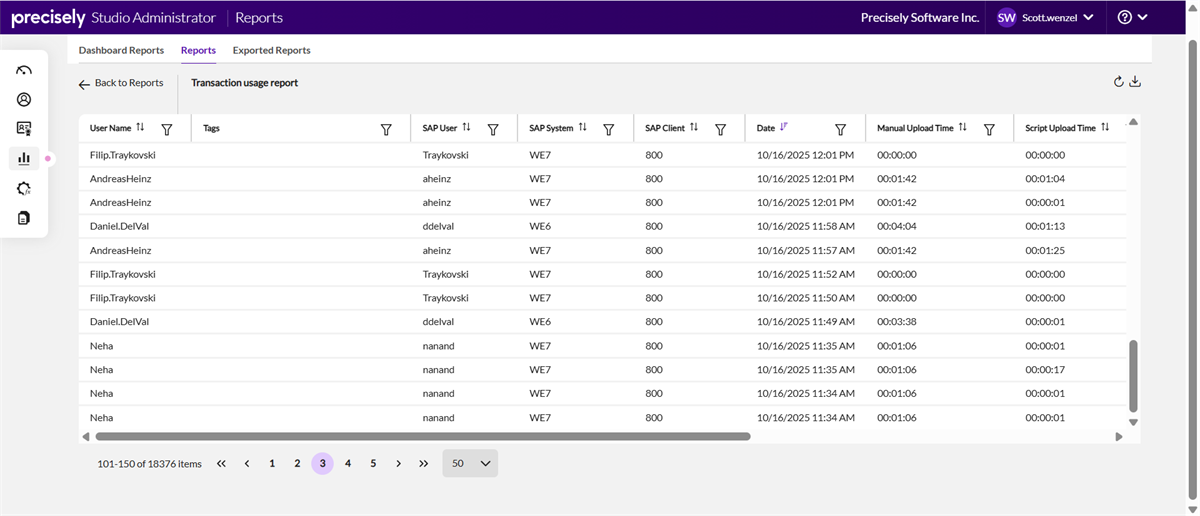Screen dimensions: 1200x516
Task: Click the 00:01:25 script upload time
Action: (1045, 250)
